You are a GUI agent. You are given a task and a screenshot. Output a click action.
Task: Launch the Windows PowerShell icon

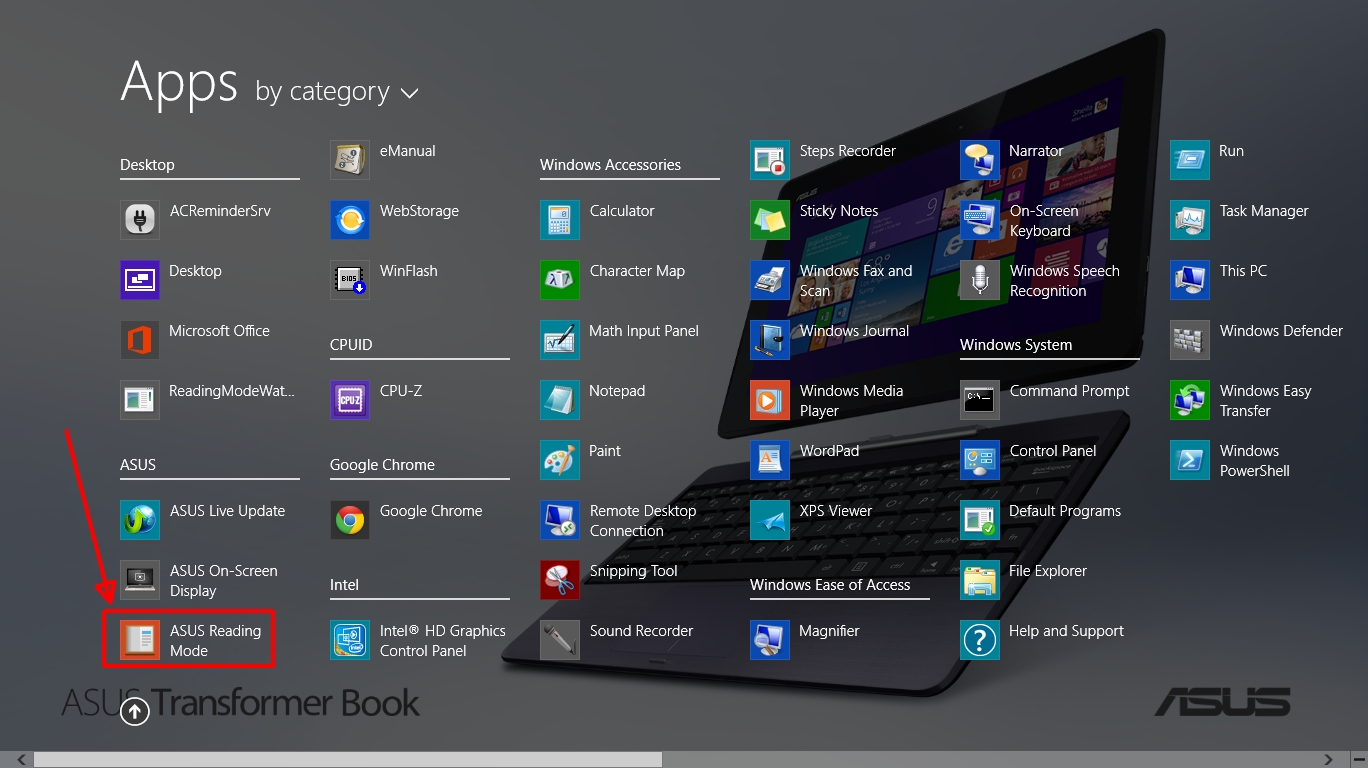click(x=1190, y=460)
